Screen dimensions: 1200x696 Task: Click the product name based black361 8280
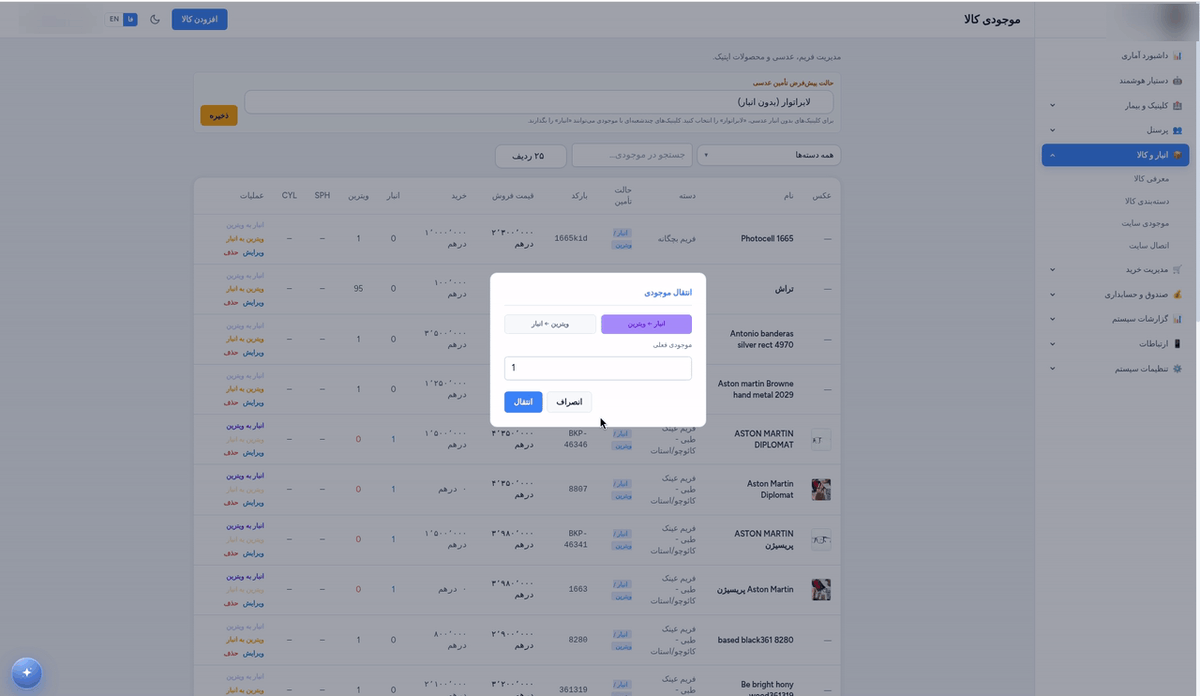pyautogui.click(x=756, y=640)
